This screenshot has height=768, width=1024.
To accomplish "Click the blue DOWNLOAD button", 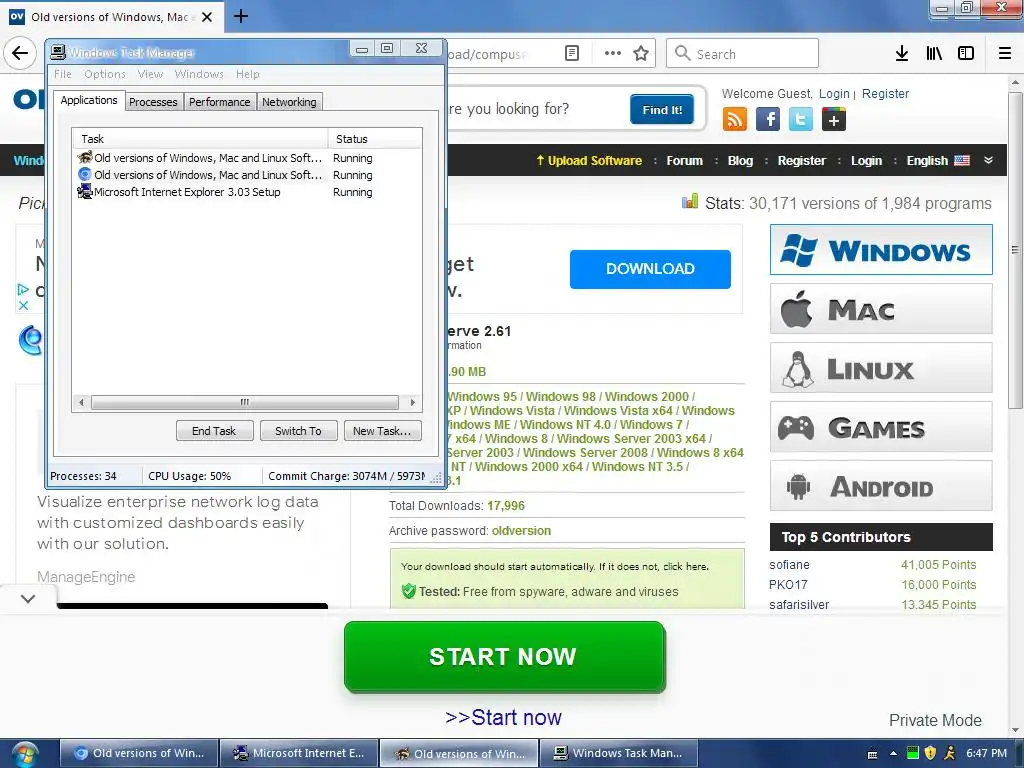I will (x=650, y=268).
